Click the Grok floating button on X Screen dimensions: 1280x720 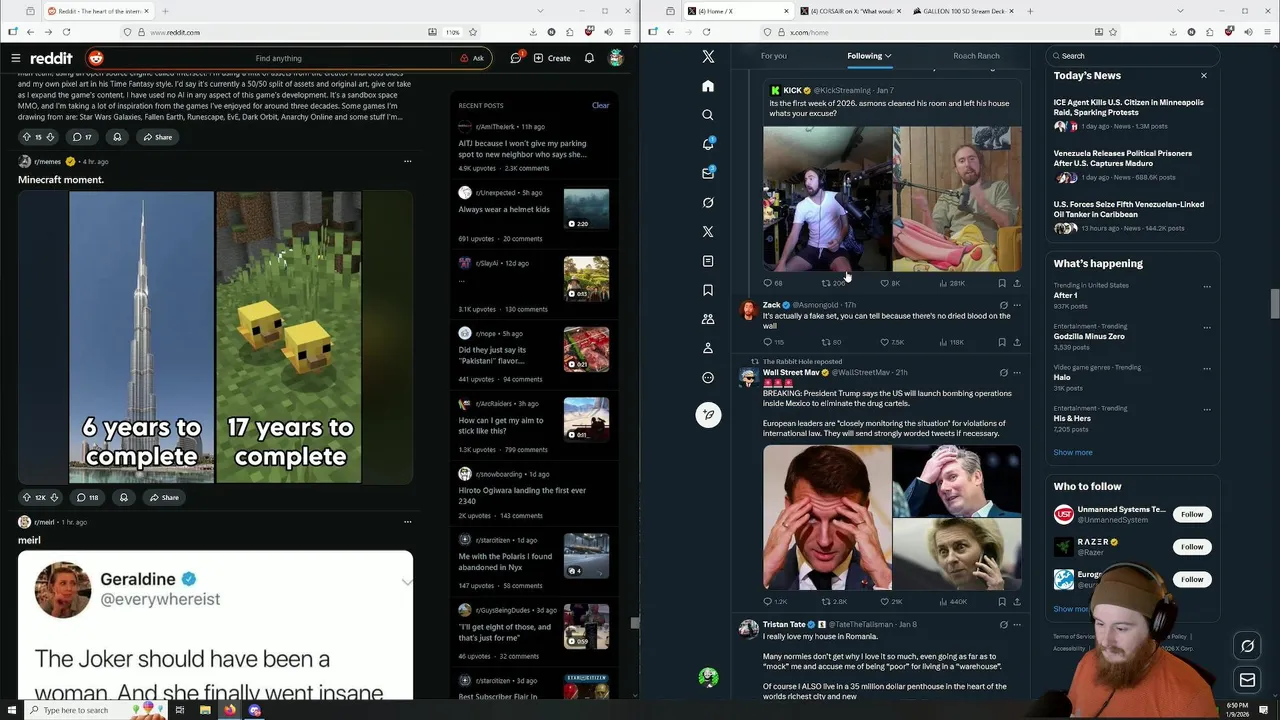click(x=1247, y=646)
